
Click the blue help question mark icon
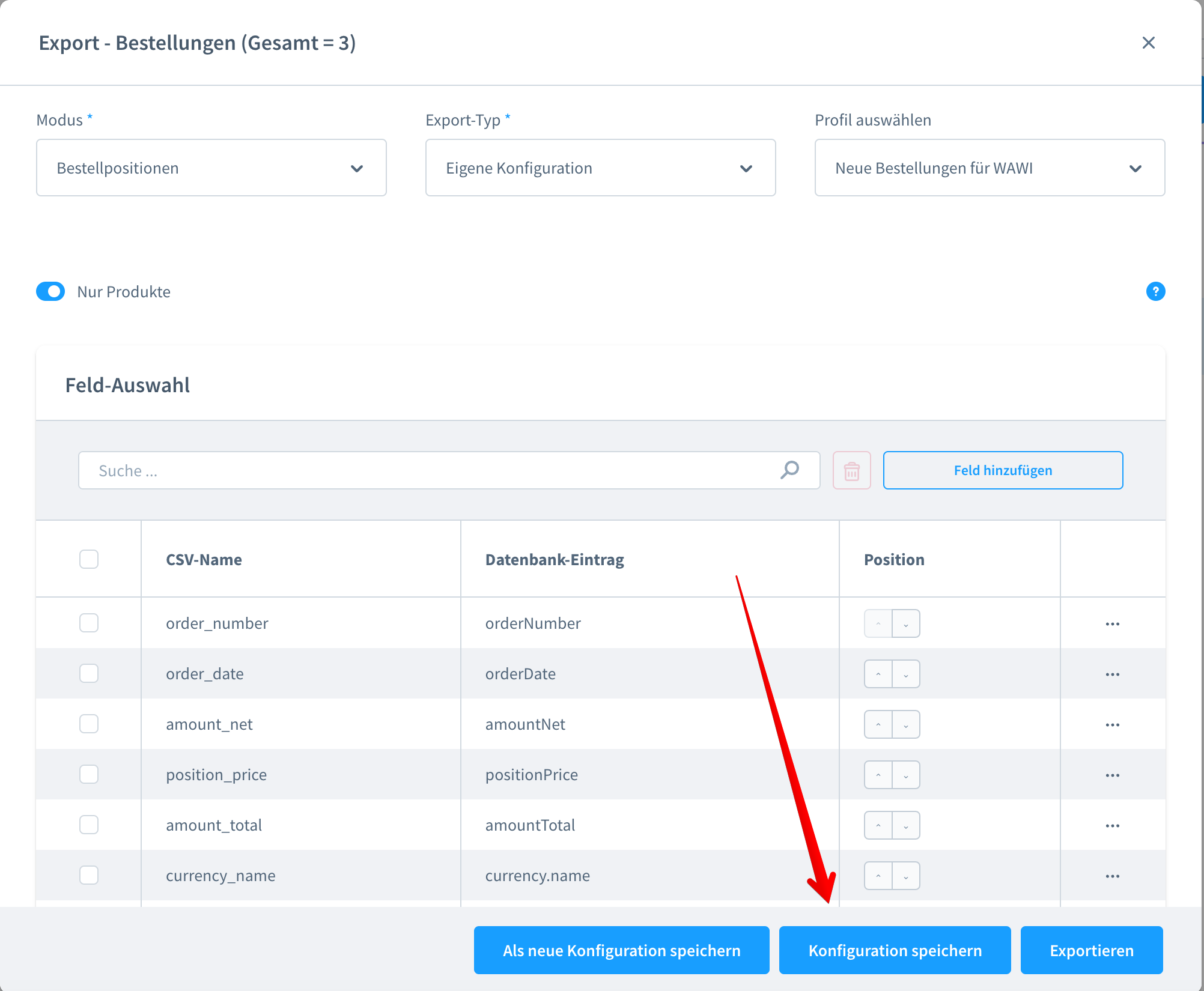1155,292
